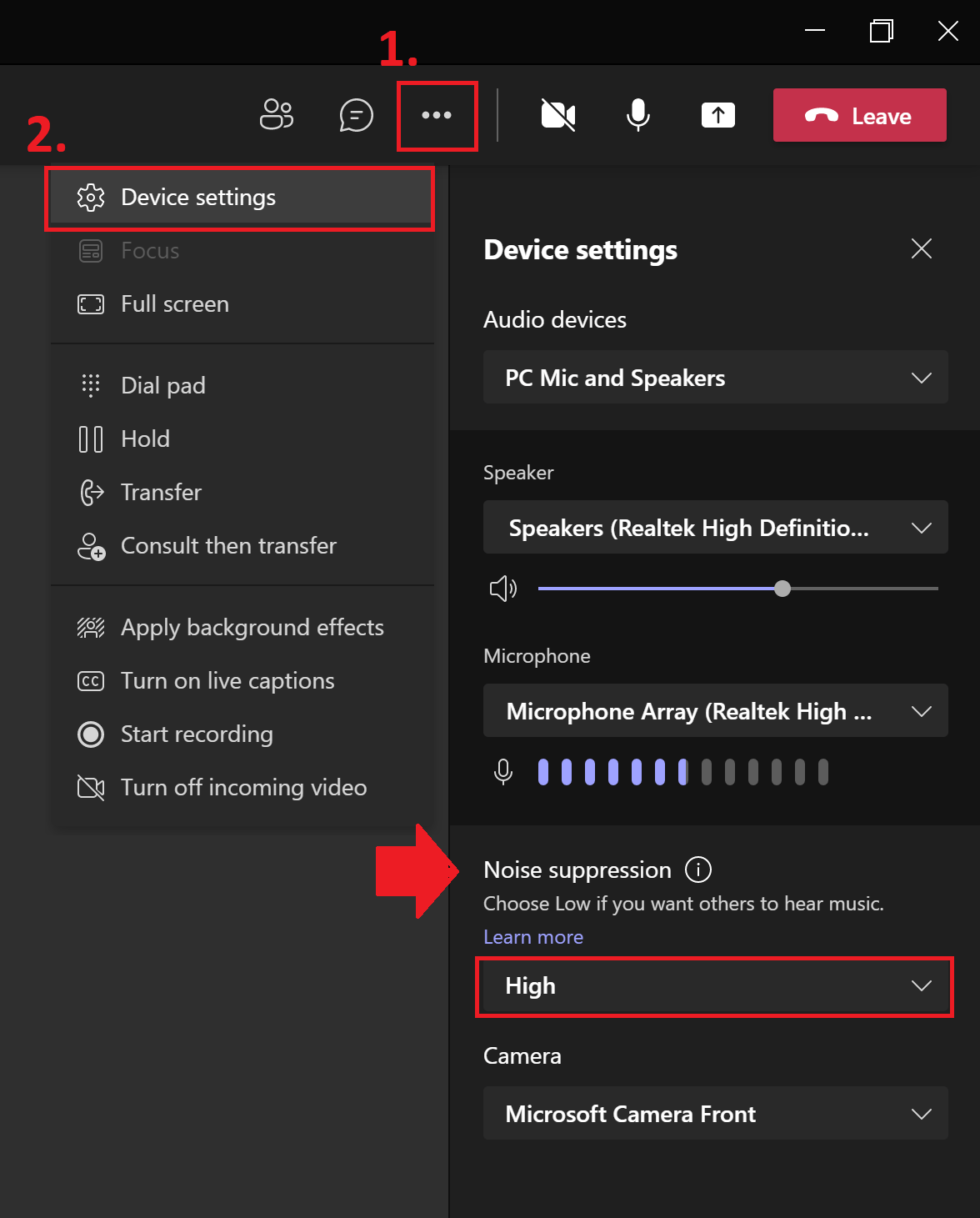Open the Learn more link
Viewport: 980px width, 1218px height.
[532, 936]
